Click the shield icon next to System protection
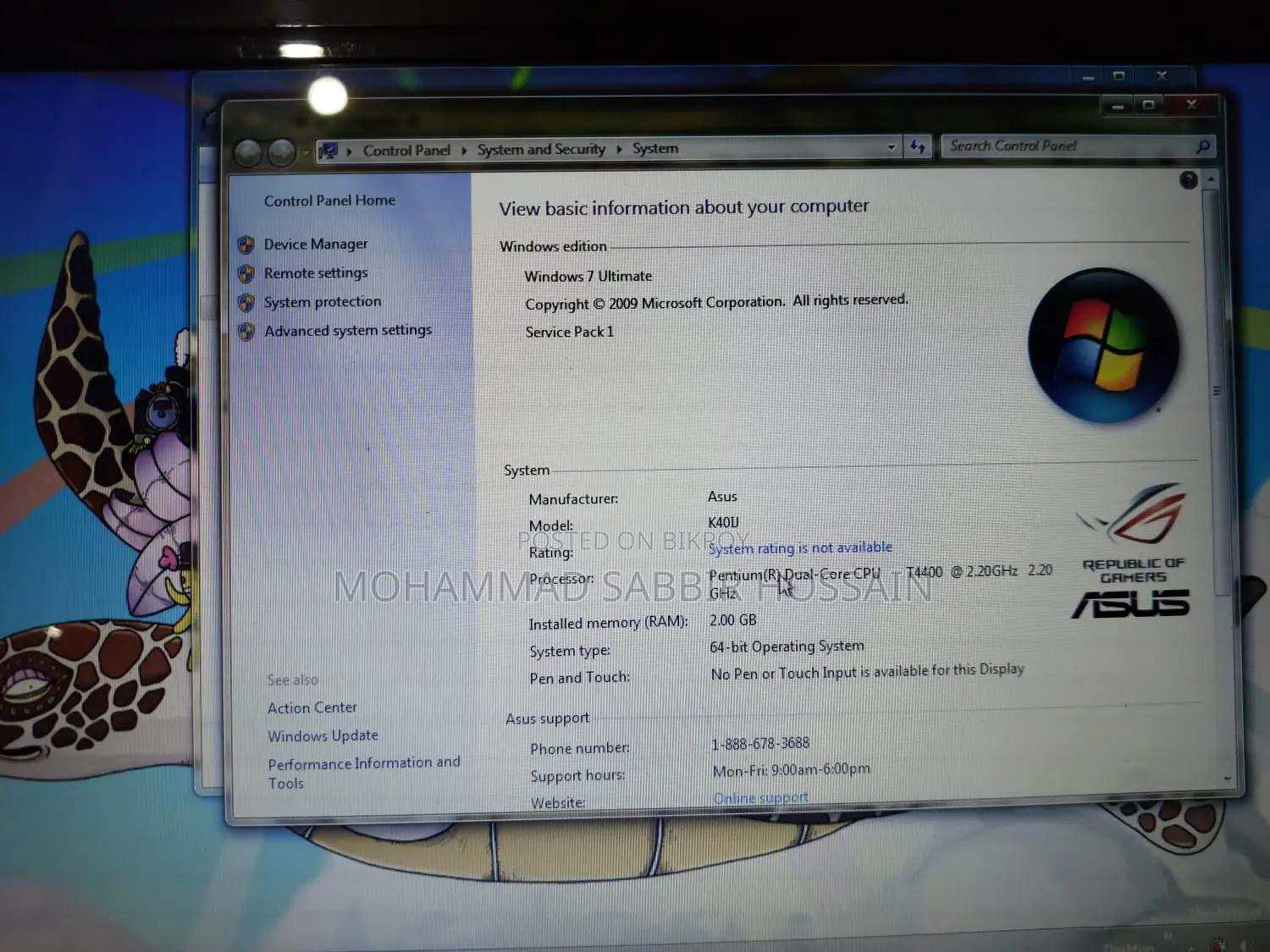Image resolution: width=1270 pixels, height=952 pixels. (246, 303)
